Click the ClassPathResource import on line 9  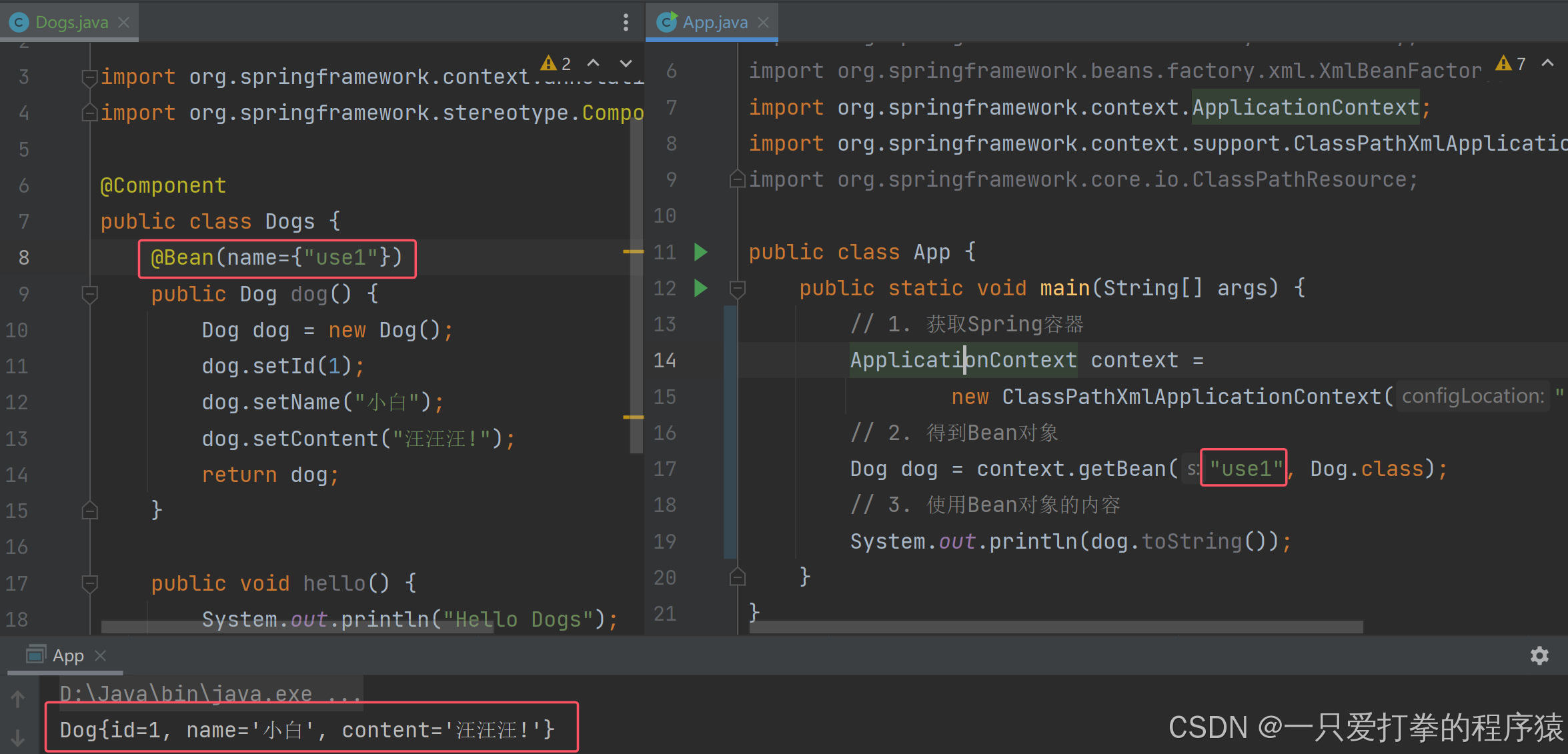pos(1083,179)
